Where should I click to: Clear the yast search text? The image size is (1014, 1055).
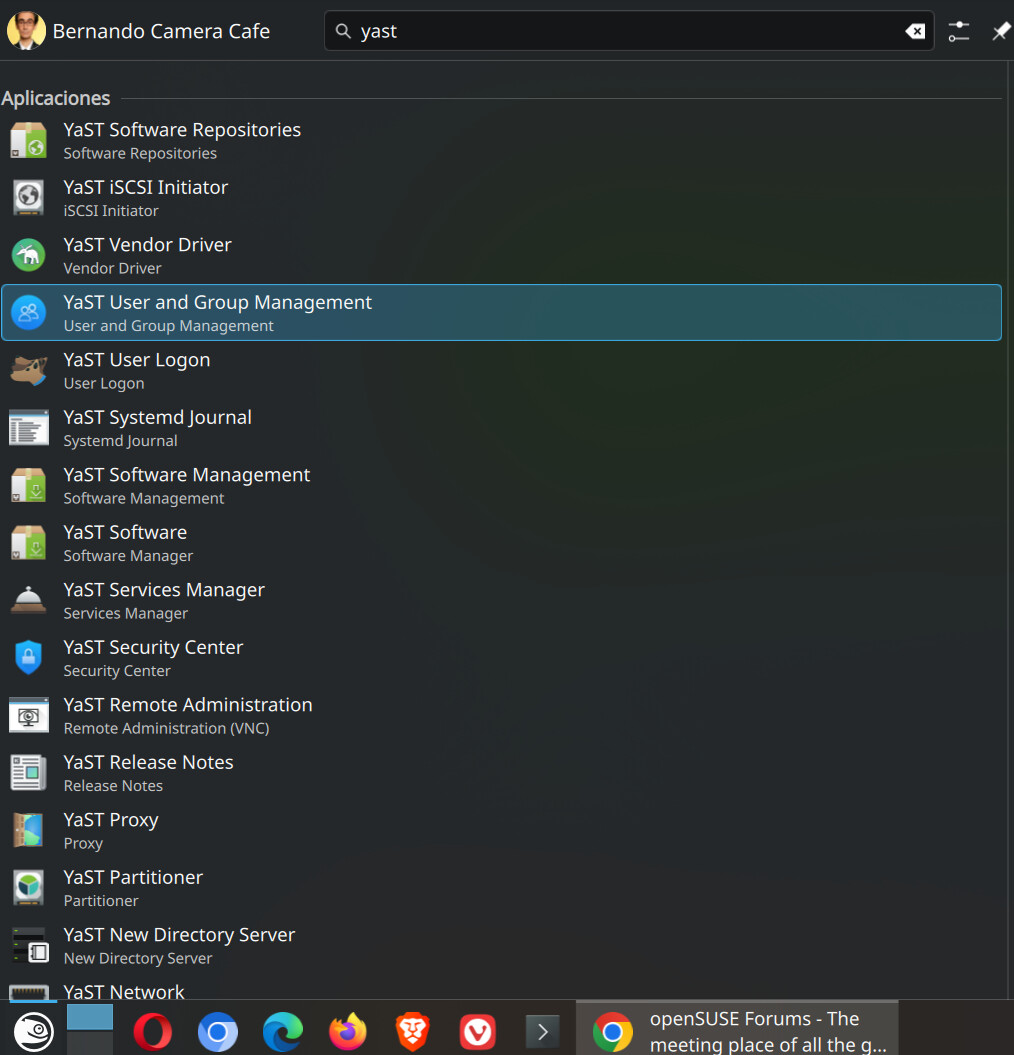coord(914,31)
